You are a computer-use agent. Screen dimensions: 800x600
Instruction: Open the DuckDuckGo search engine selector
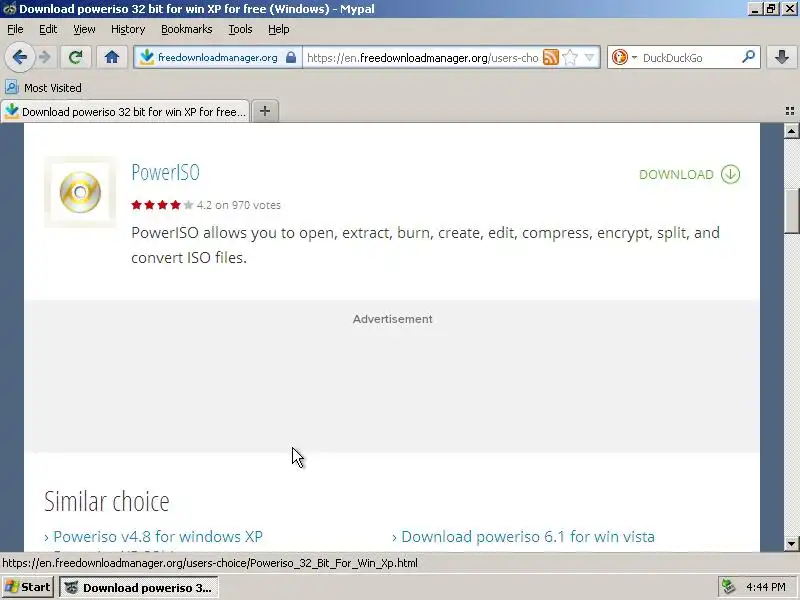(x=624, y=57)
